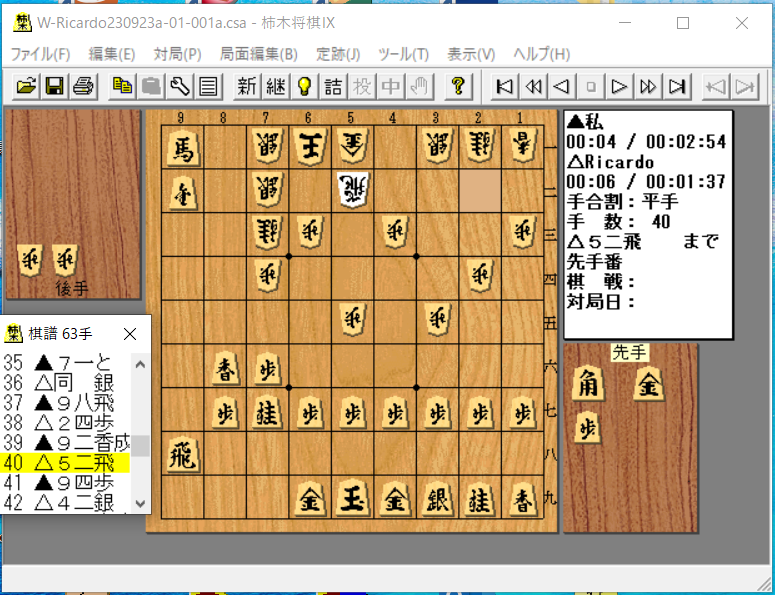Screen dimensions: 775x595
Task: Select move 41 ▲９四歩 in kifu list
Action: point(65,483)
